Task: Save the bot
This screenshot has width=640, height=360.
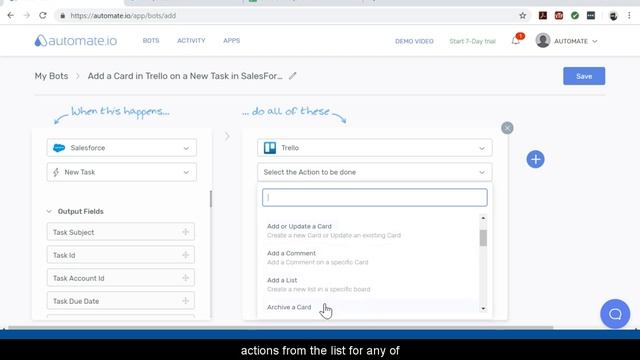Action: click(x=584, y=76)
